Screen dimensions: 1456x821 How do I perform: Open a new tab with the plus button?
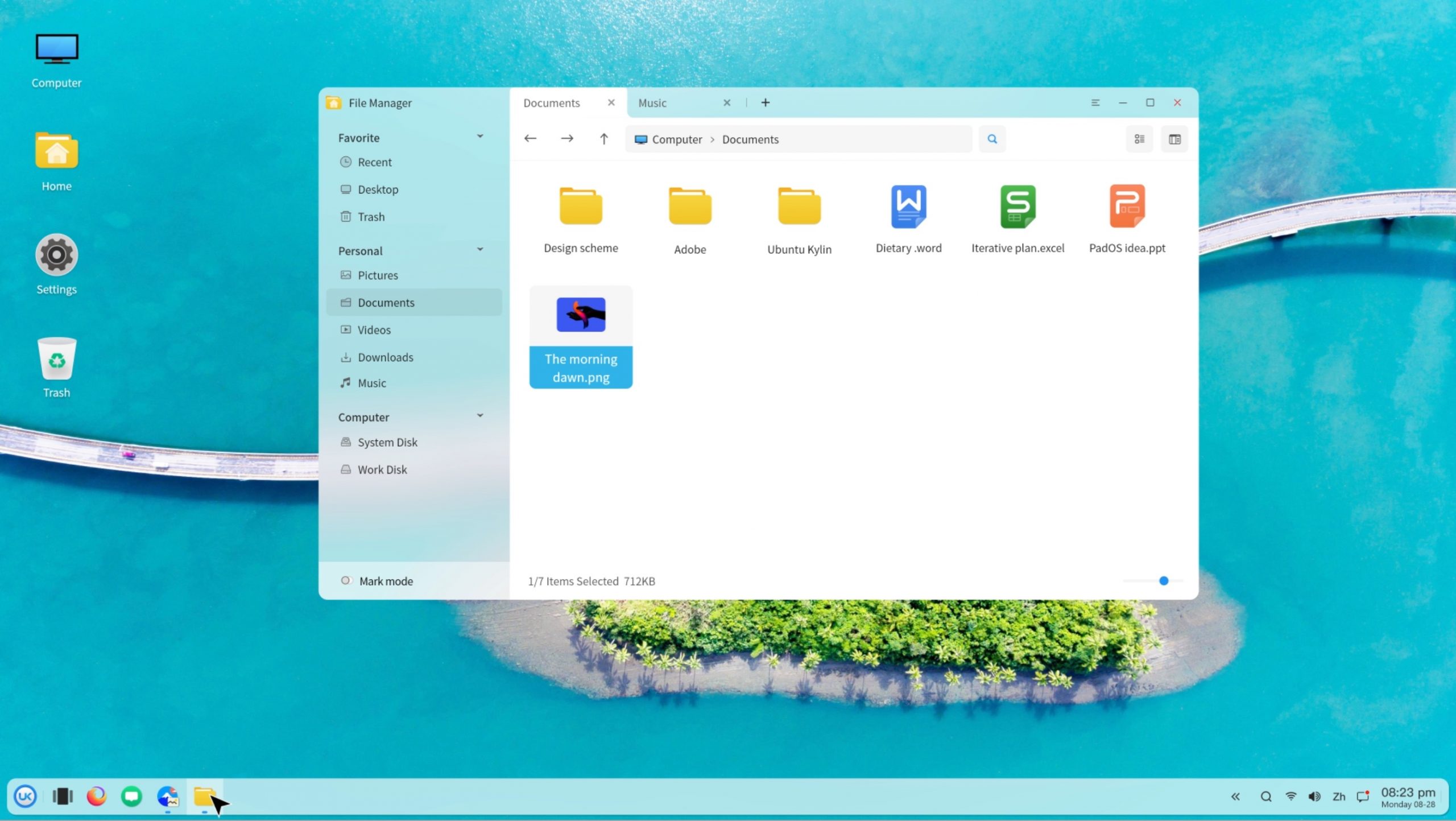coord(765,102)
